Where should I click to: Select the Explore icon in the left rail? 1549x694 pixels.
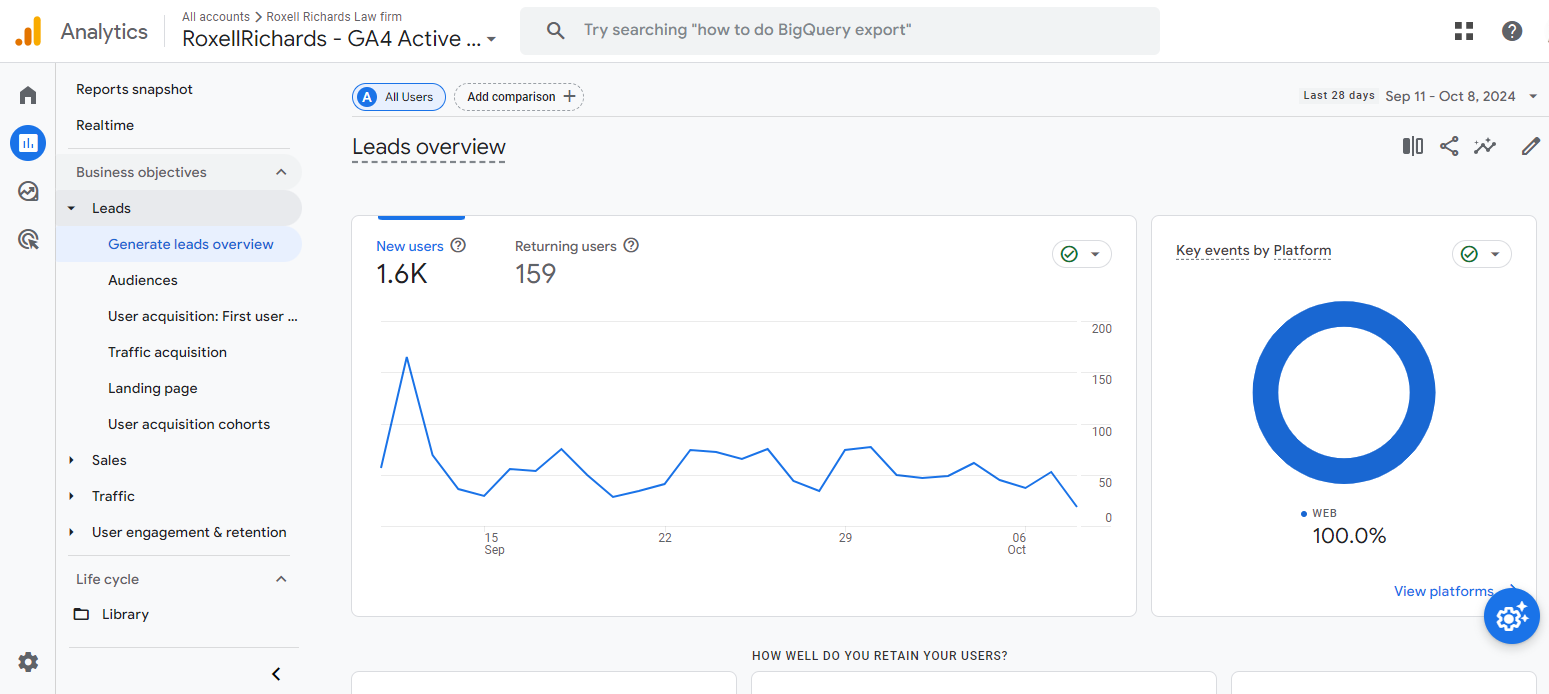pyautogui.click(x=27, y=191)
